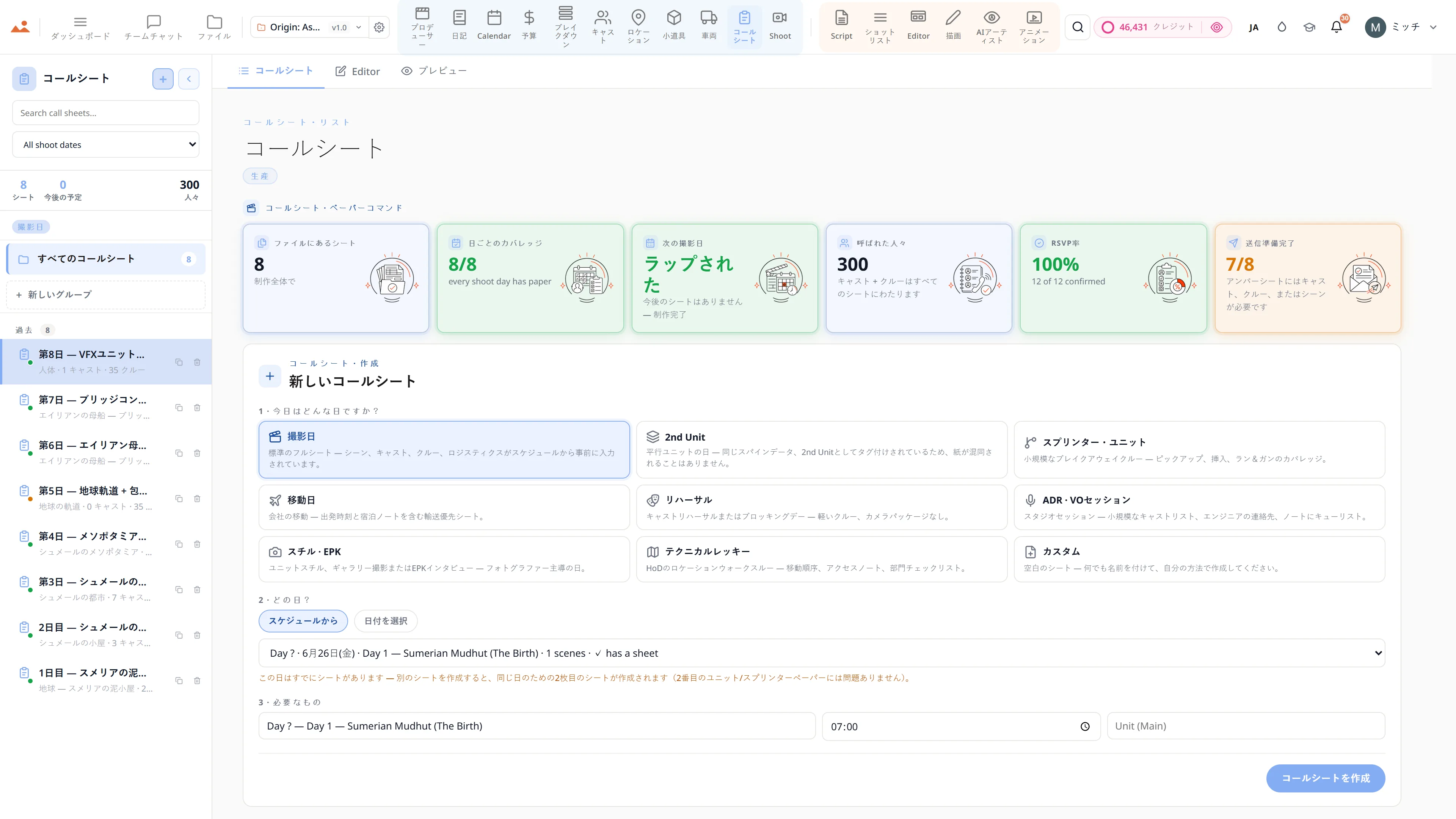Select ADR・VOセッション sheet type
Viewport: 1456px width, 819px height.
(x=1199, y=507)
